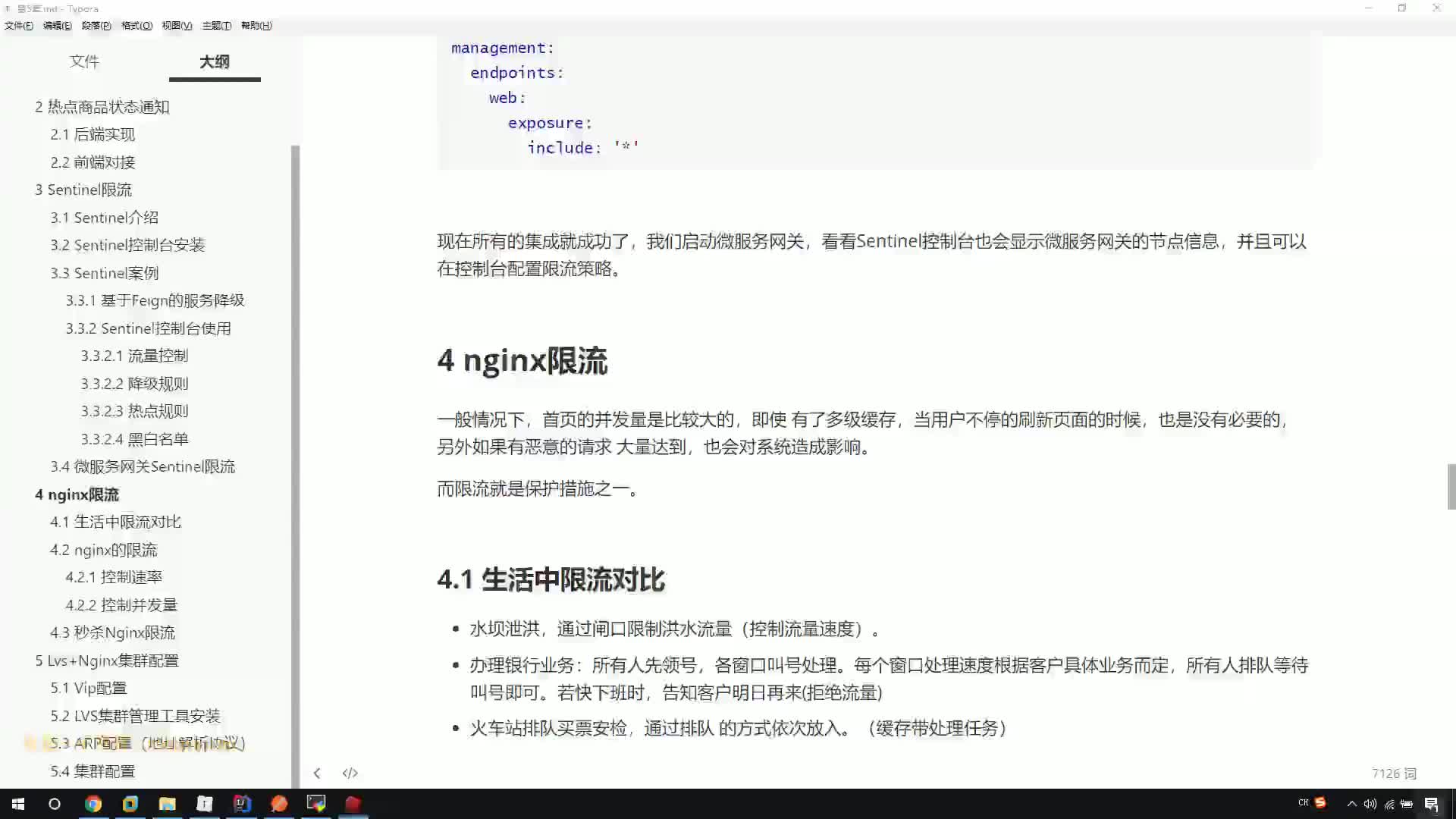The image size is (1456, 819).
Task: Go to outline item 2.2 前端对接
Action: [x=93, y=162]
